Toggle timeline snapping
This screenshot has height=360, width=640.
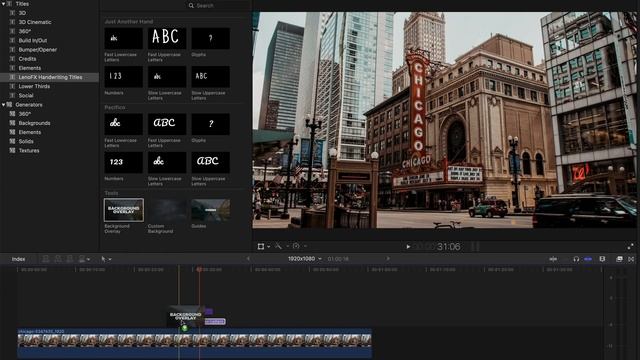click(x=588, y=259)
